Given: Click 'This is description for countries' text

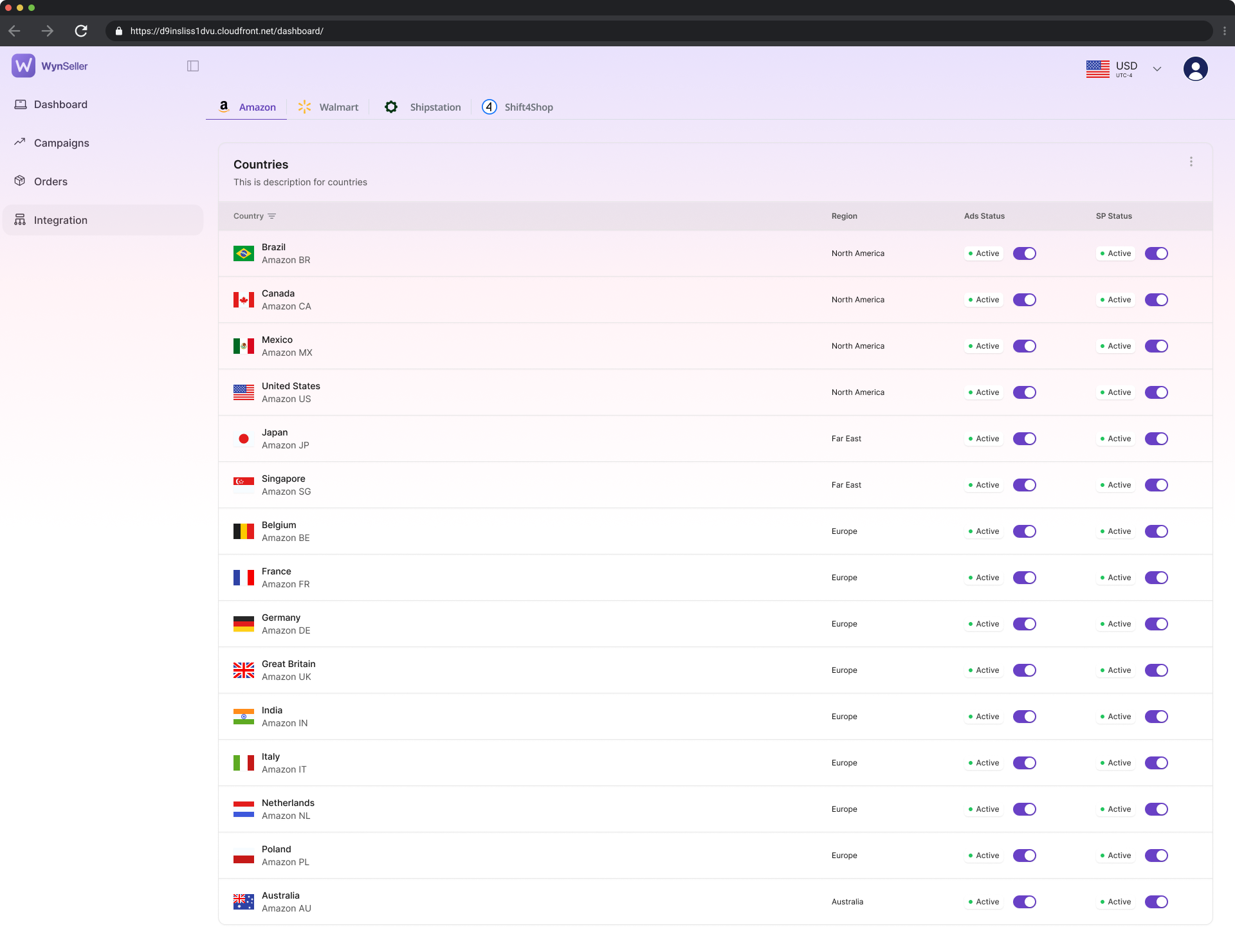Looking at the screenshot, I should tap(300, 182).
